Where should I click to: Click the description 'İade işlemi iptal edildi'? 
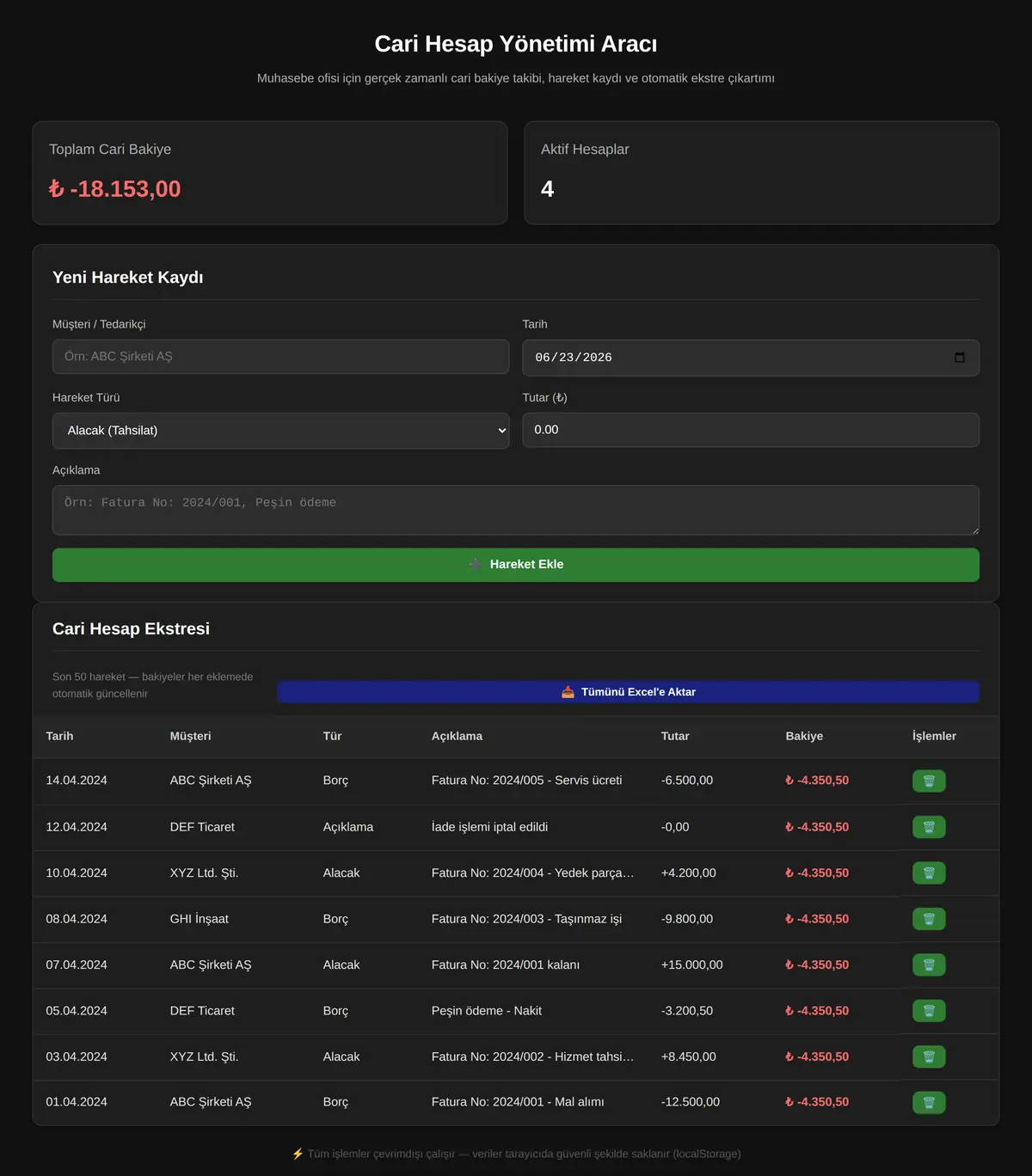pos(489,827)
